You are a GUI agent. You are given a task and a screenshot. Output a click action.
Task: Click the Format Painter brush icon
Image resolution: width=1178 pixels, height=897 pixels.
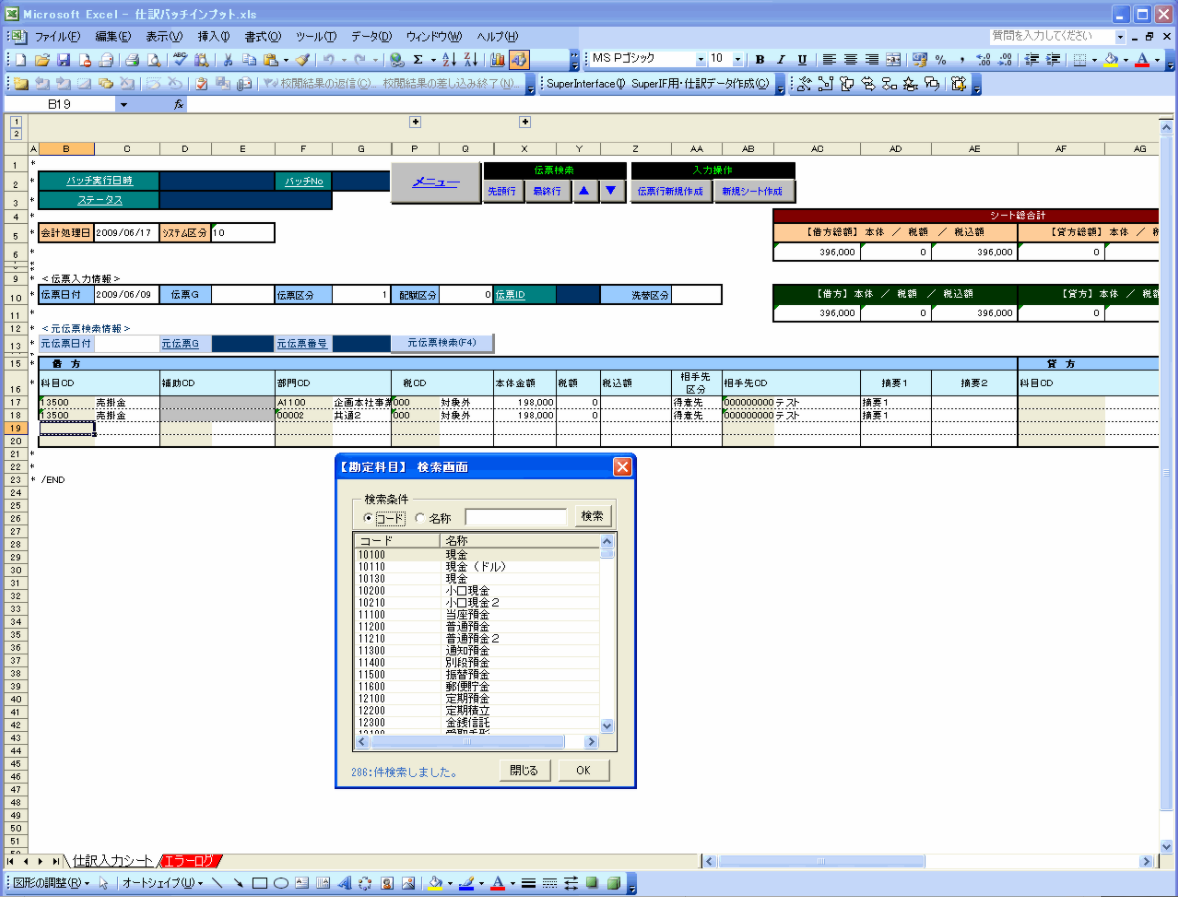pos(302,60)
